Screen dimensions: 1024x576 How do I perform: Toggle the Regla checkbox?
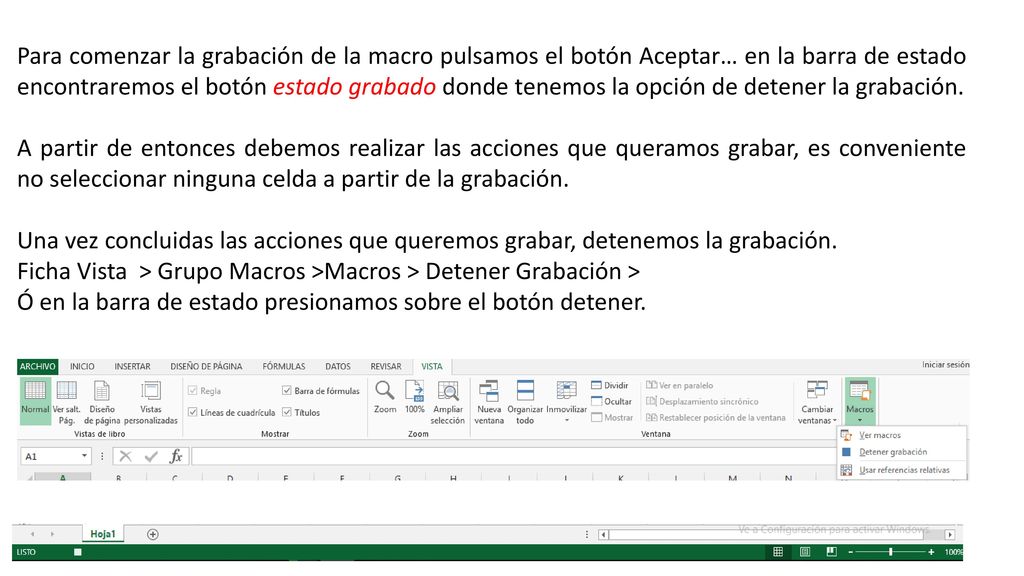pos(193,391)
